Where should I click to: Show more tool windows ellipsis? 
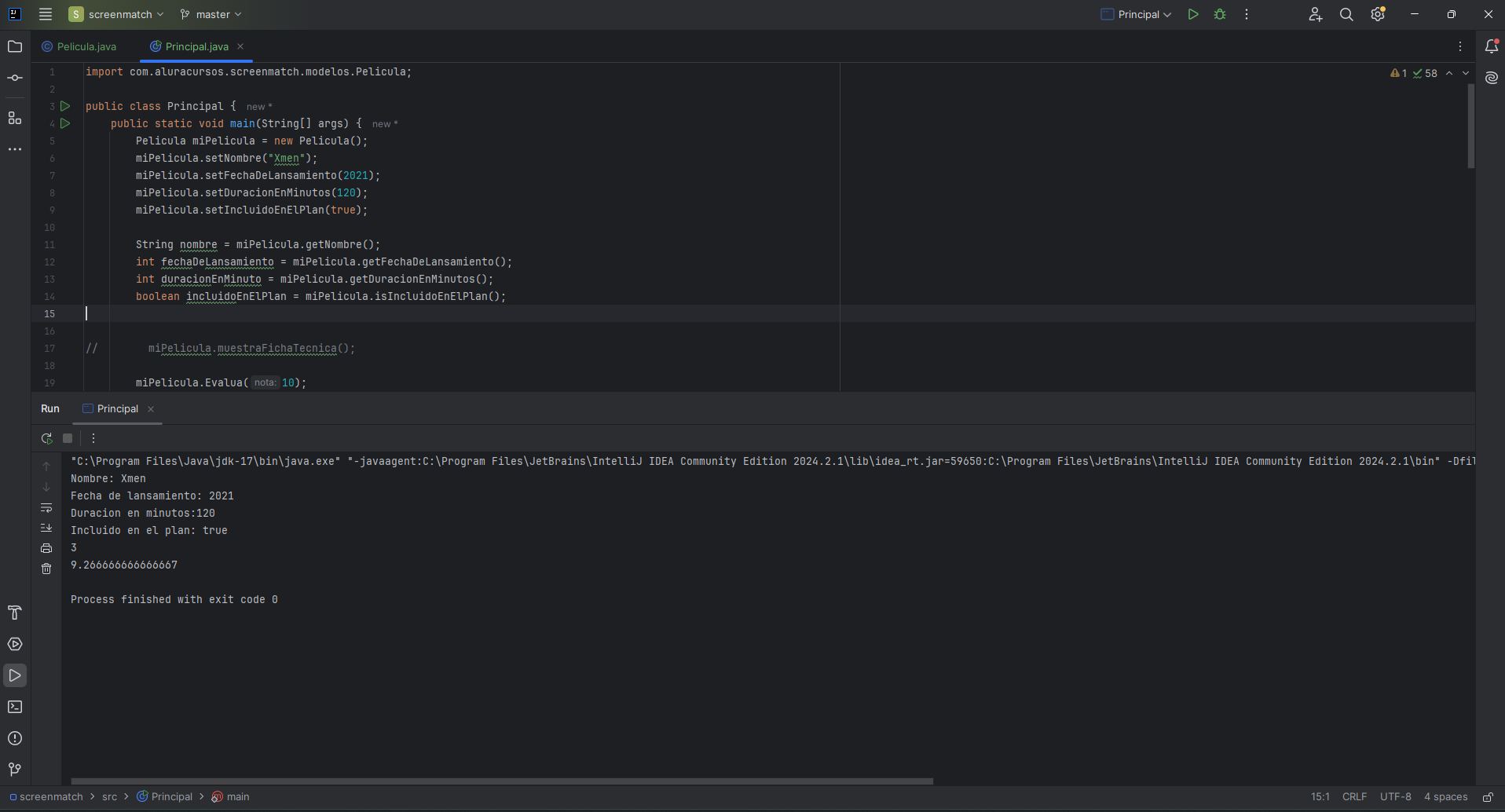pyautogui.click(x=15, y=149)
